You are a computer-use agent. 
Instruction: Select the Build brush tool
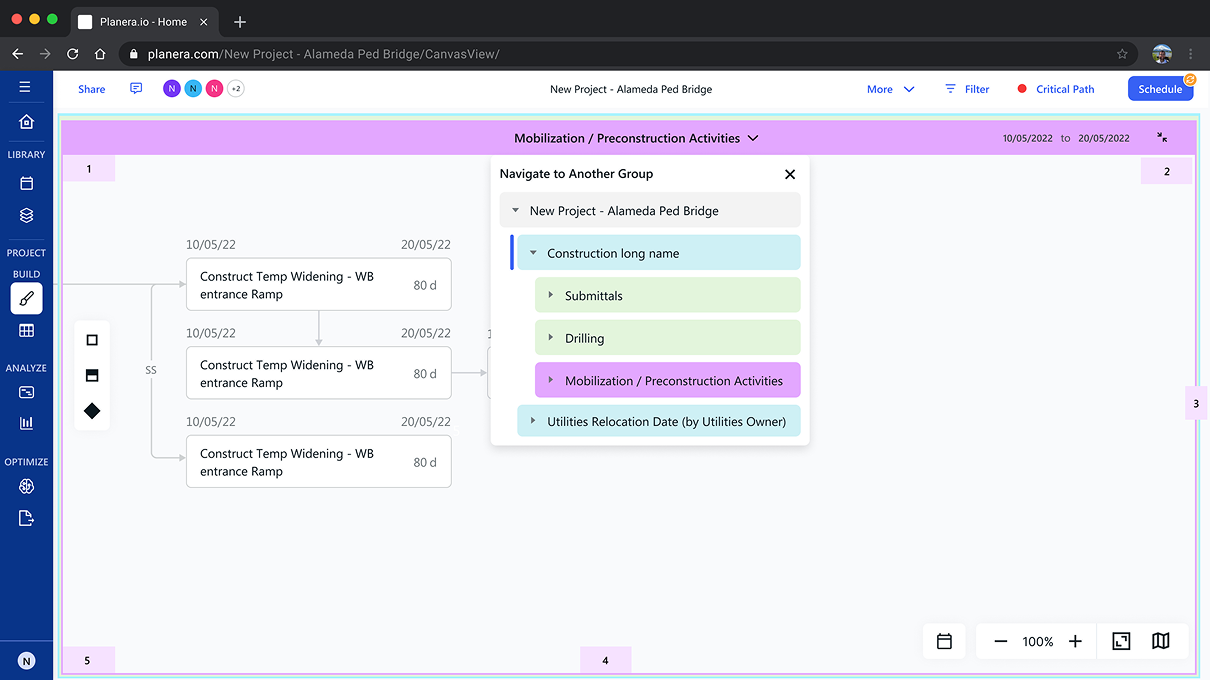point(26,298)
